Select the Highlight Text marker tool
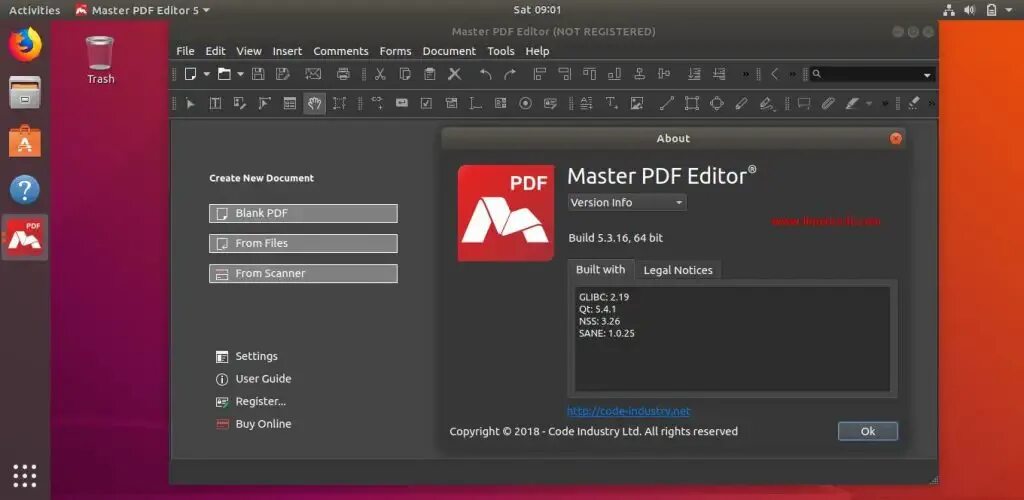The height and width of the screenshot is (500, 1024). pos(851,103)
